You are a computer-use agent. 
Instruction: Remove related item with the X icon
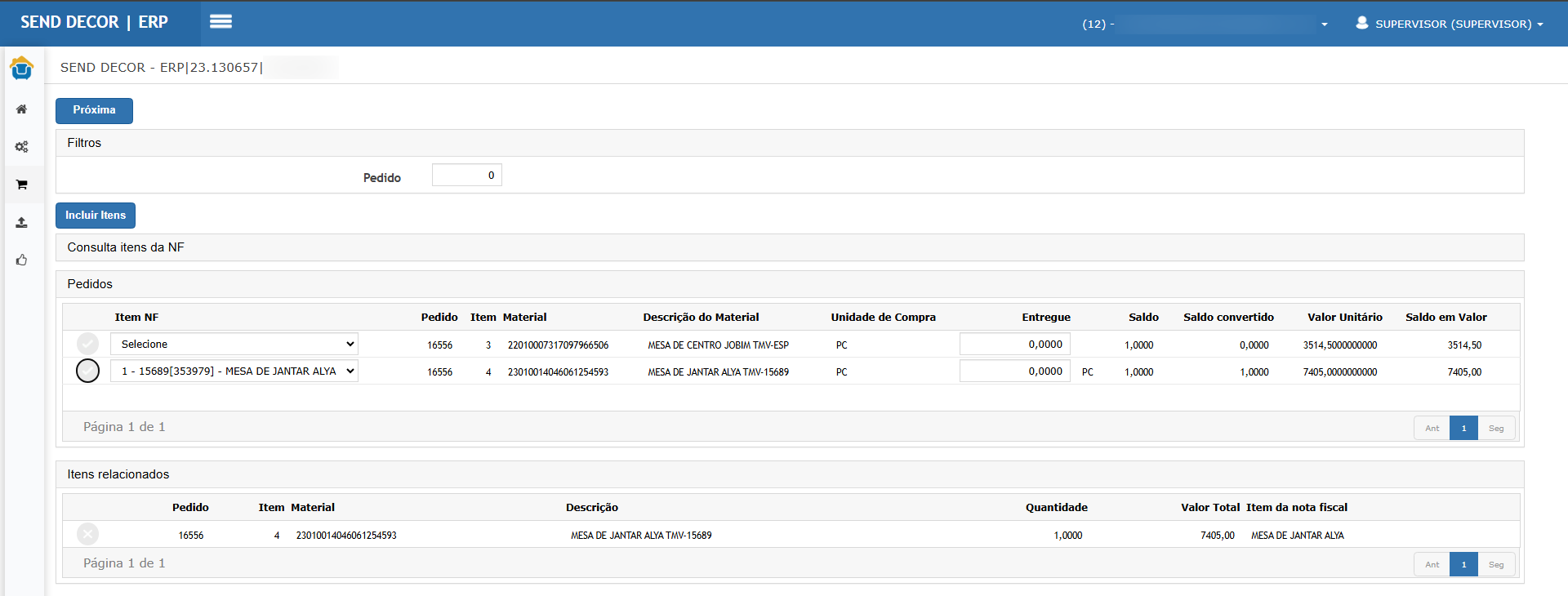coord(87,535)
